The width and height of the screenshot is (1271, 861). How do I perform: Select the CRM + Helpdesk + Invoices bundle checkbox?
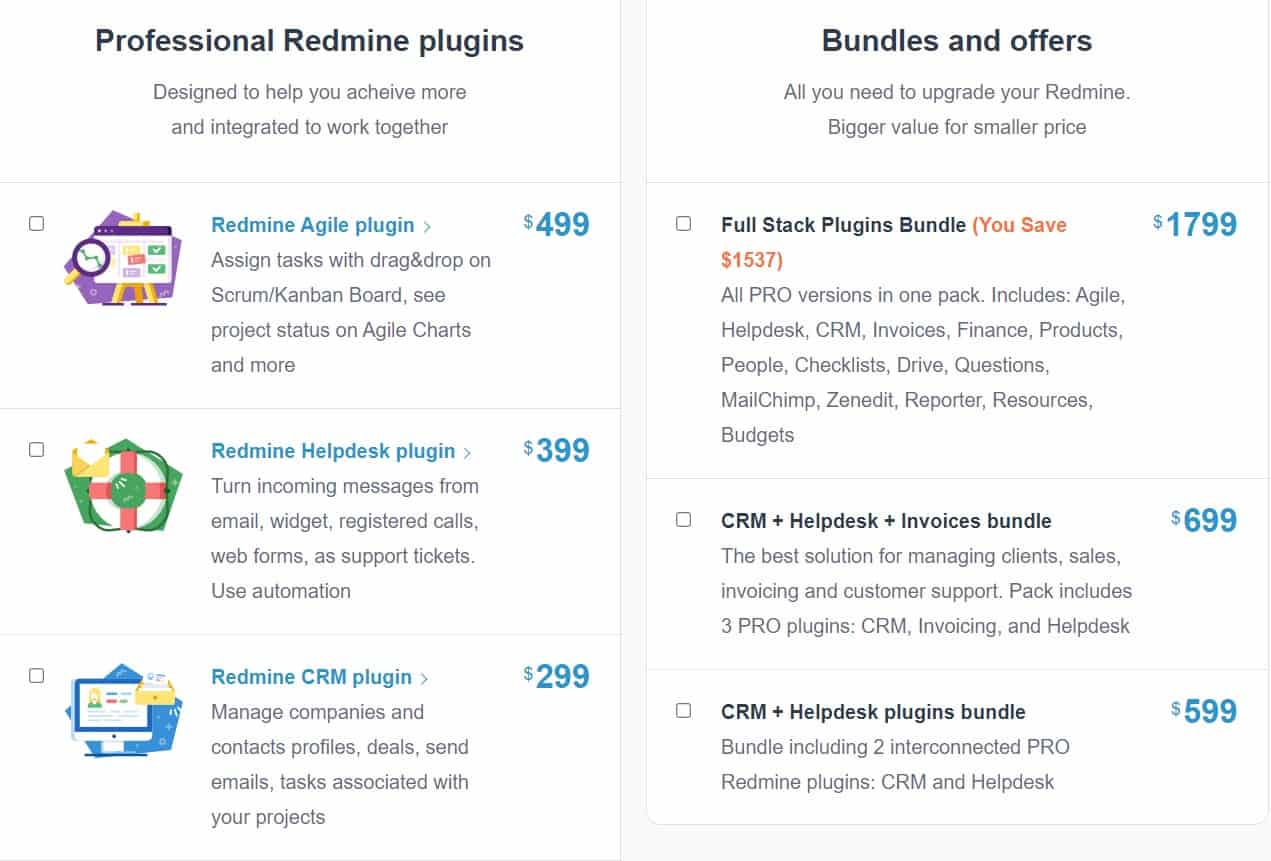click(684, 519)
